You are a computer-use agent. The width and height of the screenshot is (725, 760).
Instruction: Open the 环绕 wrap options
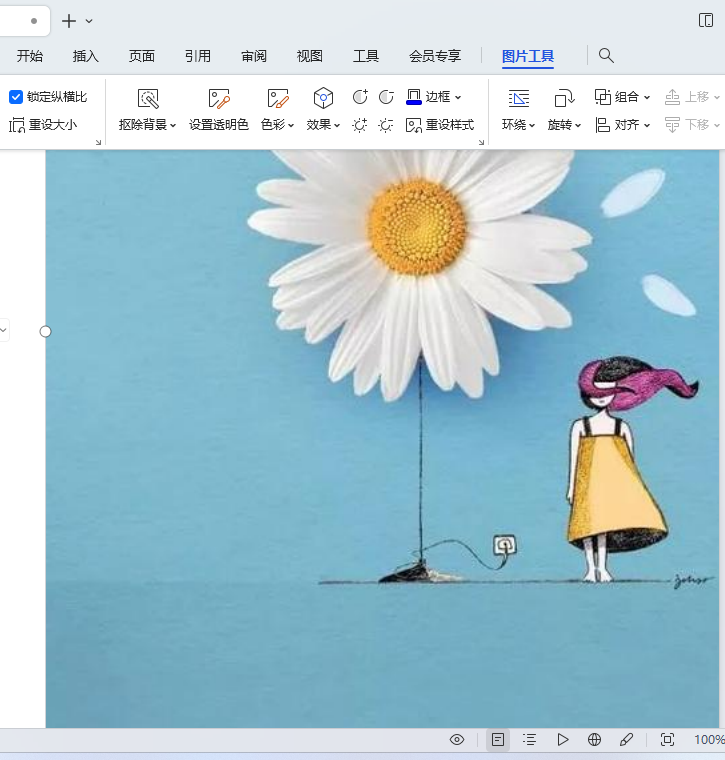(x=518, y=110)
